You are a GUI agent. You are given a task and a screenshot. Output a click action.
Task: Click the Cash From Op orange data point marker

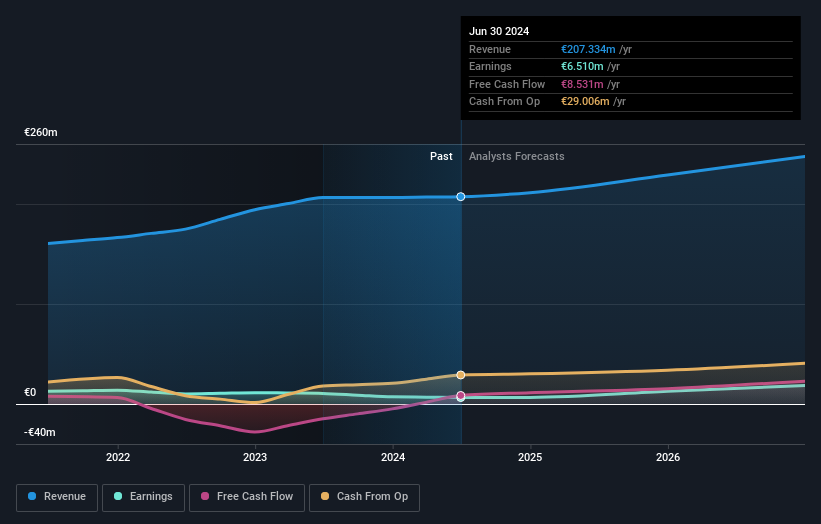point(461,375)
